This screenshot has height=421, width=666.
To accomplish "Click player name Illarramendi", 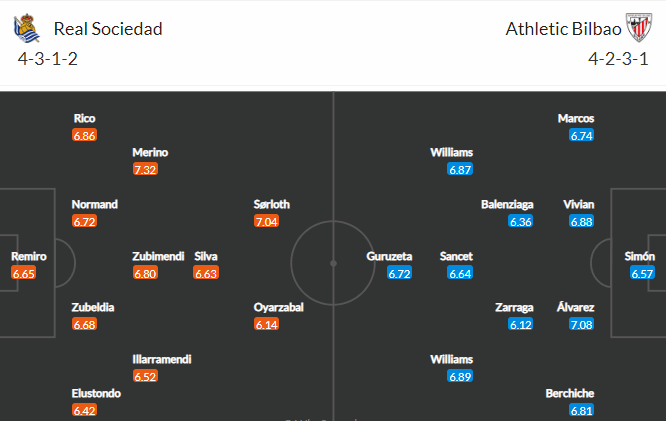I will (162, 359).
